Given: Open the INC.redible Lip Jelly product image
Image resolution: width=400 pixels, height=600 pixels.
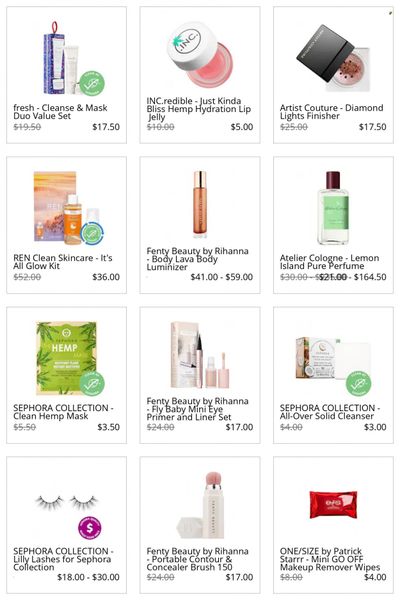Looking at the screenshot, I should pos(200,53).
